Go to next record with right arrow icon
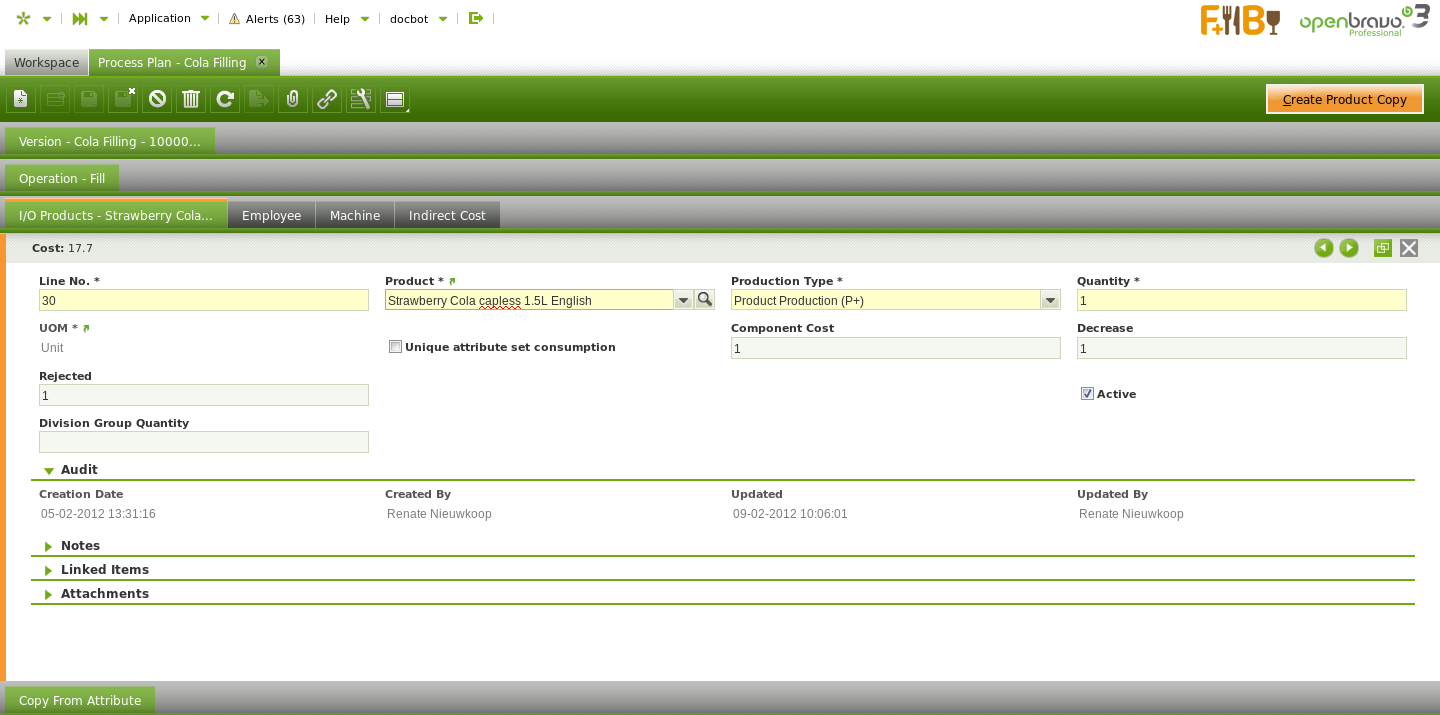The width and height of the screenshot is (1440, 715). pyautogui.click(x=1349, y=248)
